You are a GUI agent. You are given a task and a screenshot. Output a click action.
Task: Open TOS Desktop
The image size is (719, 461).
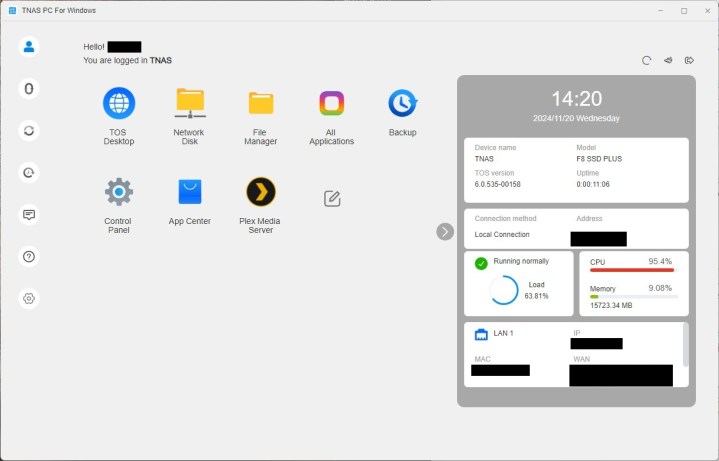coord(119,103)
